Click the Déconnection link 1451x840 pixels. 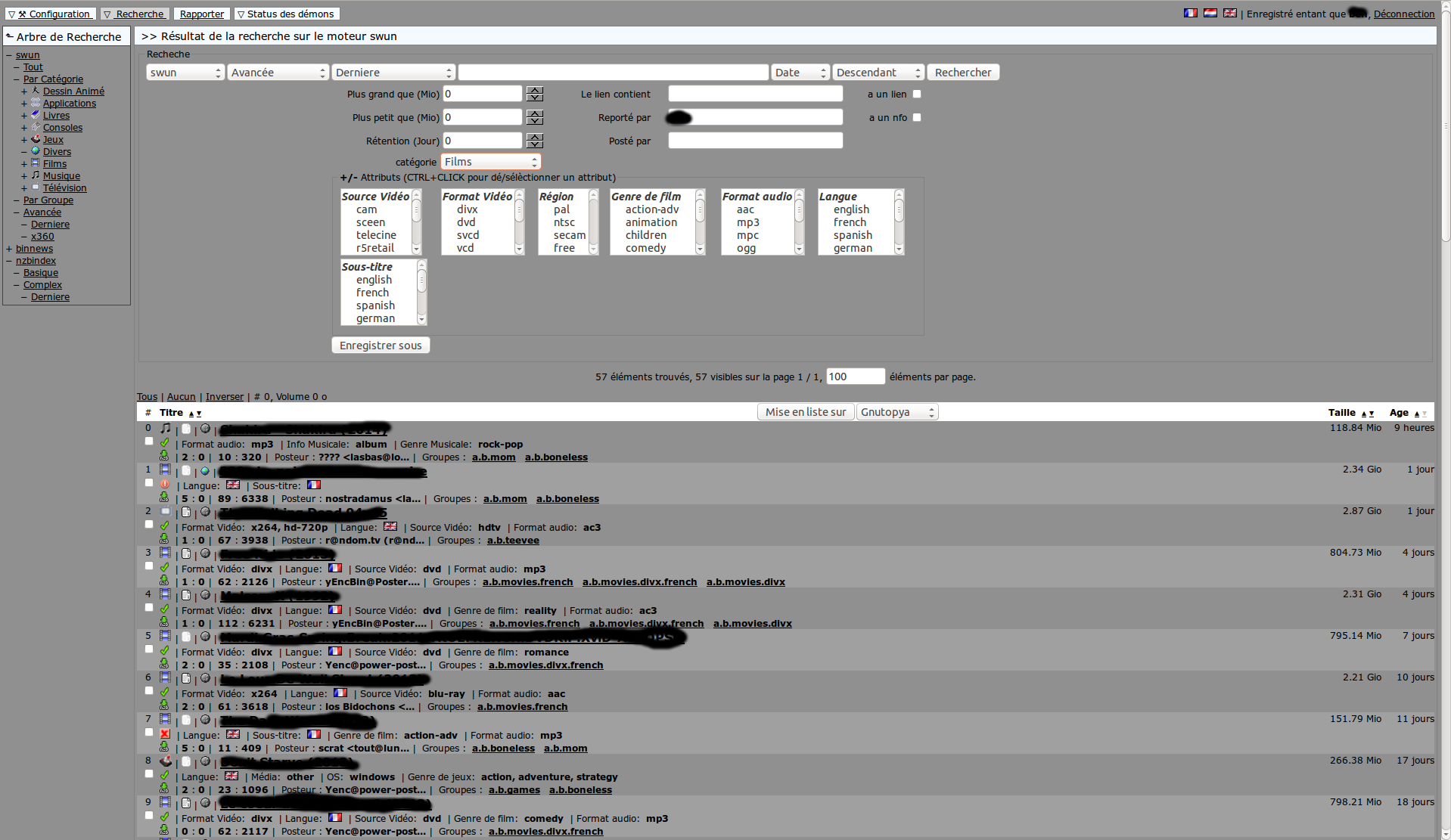point(1404,14)
